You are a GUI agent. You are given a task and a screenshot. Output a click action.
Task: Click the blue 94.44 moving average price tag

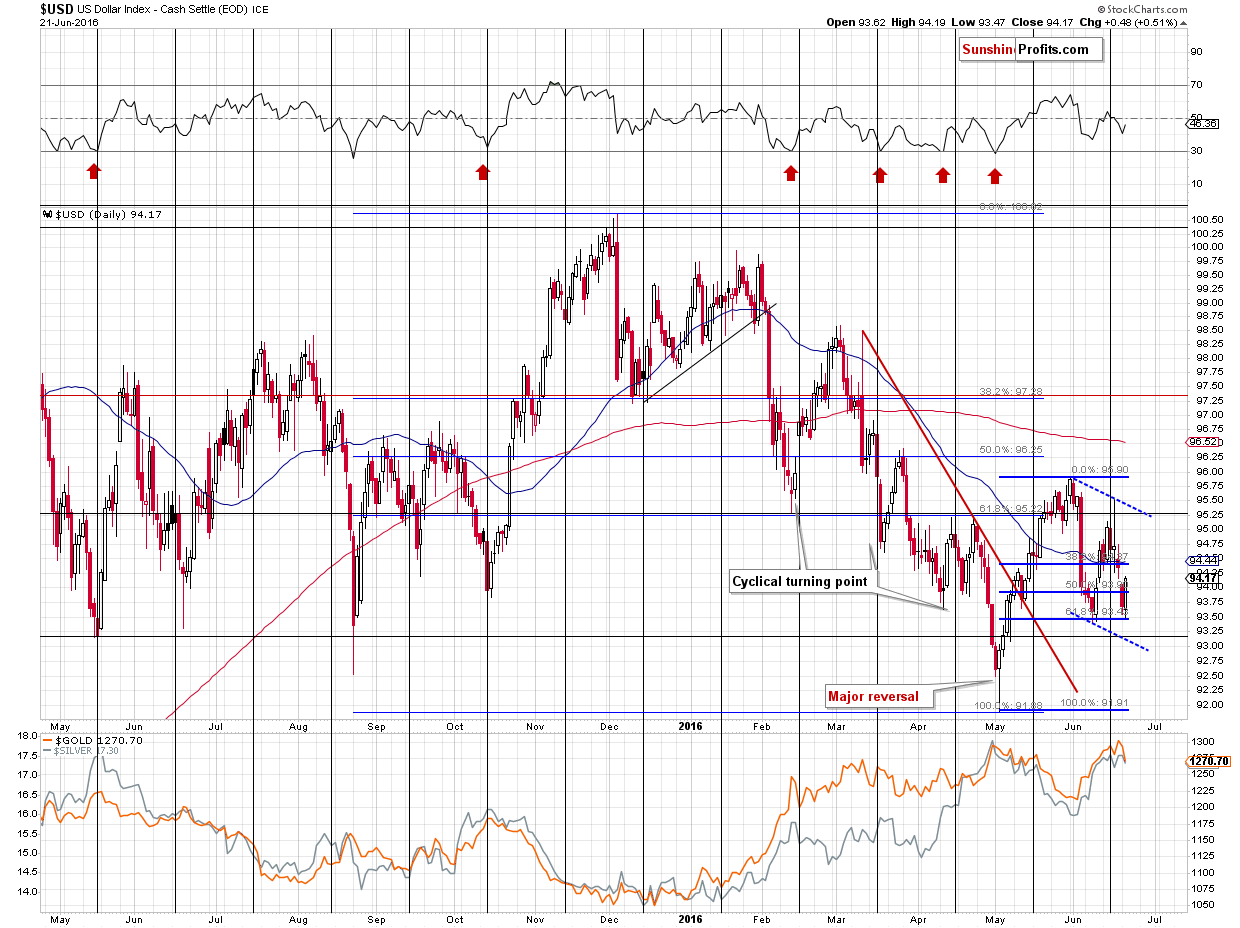click(1204, 560)
